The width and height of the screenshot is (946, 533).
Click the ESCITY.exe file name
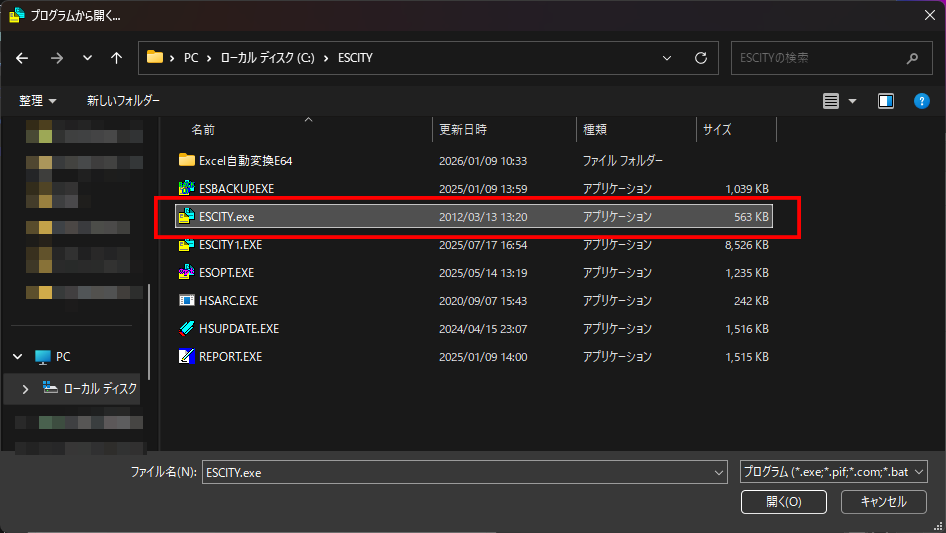(x=227, y=217)
